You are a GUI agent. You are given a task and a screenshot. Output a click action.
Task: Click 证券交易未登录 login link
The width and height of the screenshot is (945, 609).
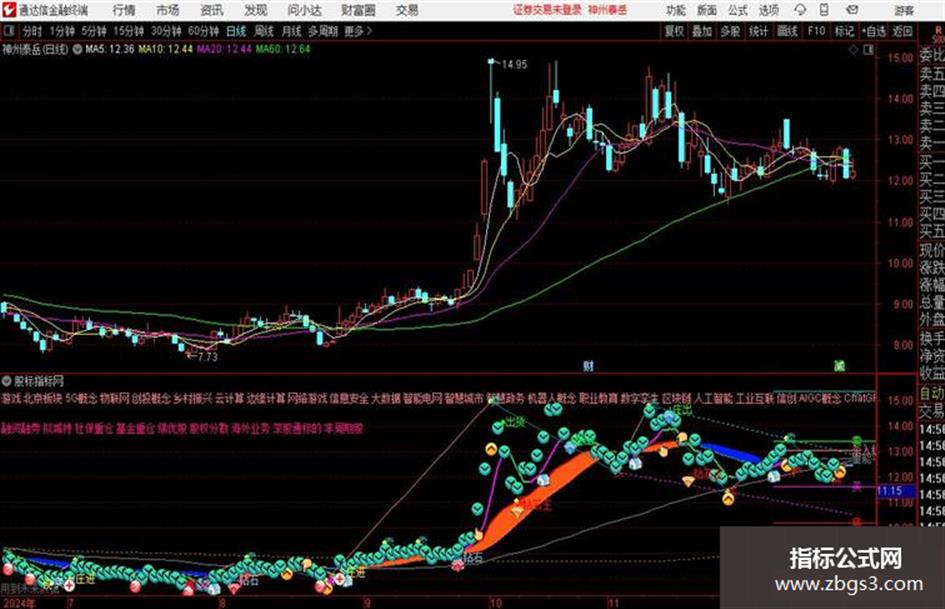point(548,10)
